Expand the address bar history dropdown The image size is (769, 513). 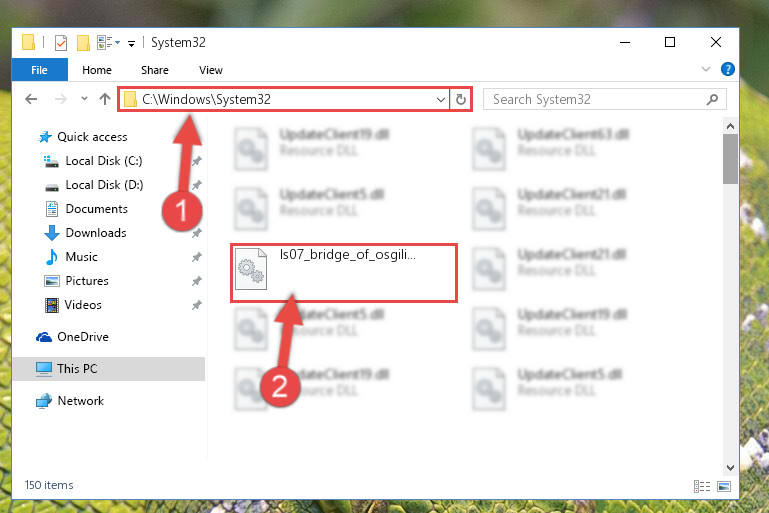[440, 100]
